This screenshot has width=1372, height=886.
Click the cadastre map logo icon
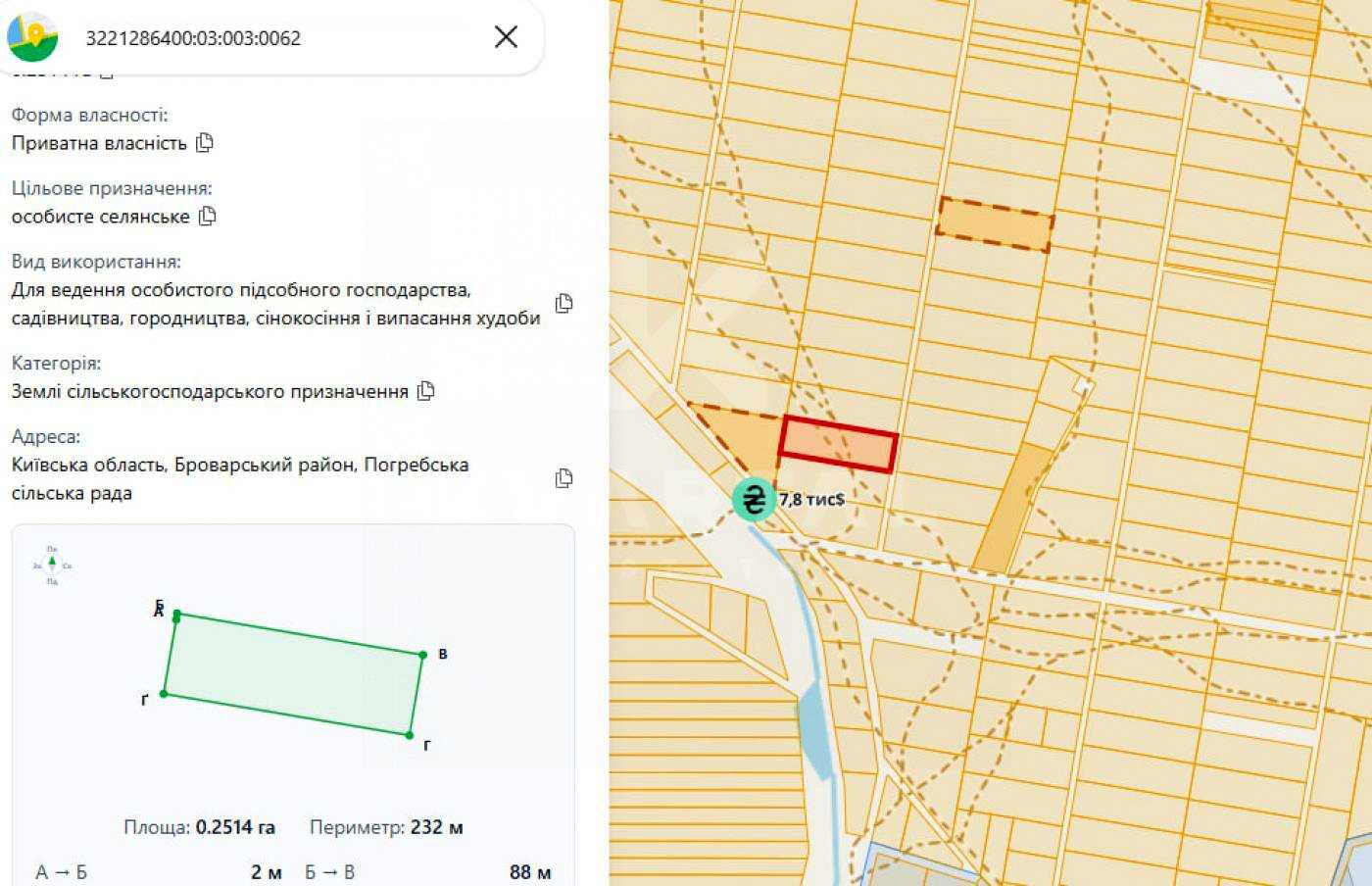(x=32, y=37)
